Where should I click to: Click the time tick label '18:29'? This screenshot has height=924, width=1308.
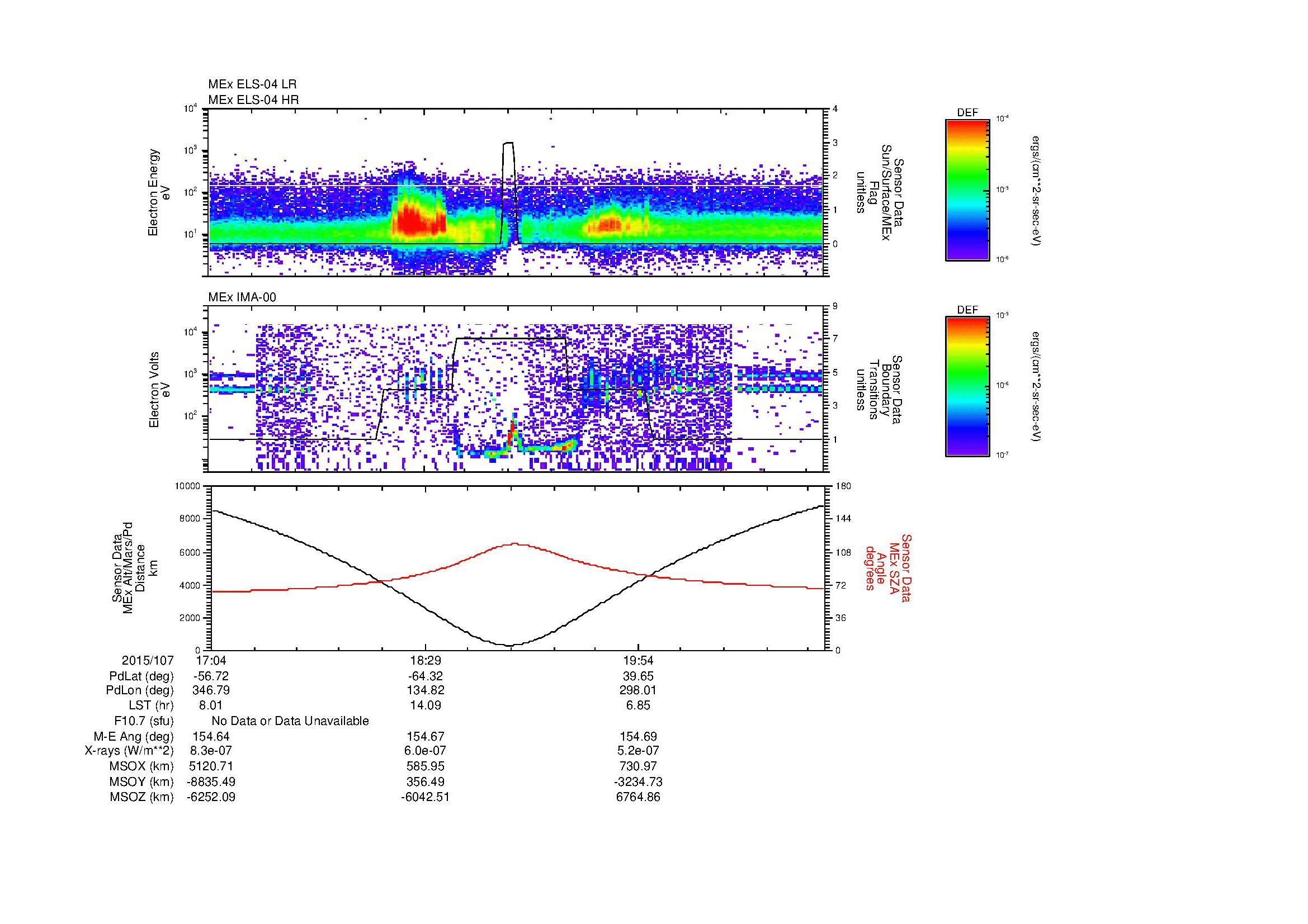(x=425, y=660)
